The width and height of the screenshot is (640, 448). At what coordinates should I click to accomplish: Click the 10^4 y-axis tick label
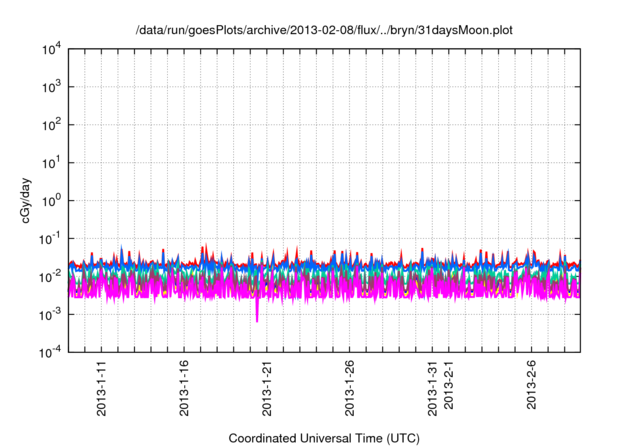pyautogui.click(x=51, y=50)
